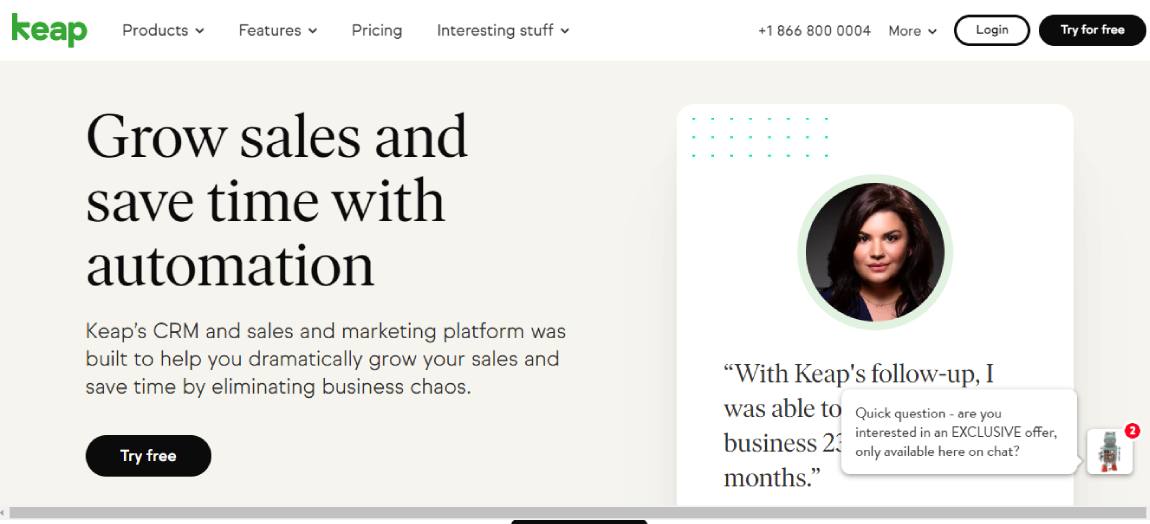Call the +1 866 800 0004 number link
This screenshot has height=524, width=1150.
(x=814, y=31)
